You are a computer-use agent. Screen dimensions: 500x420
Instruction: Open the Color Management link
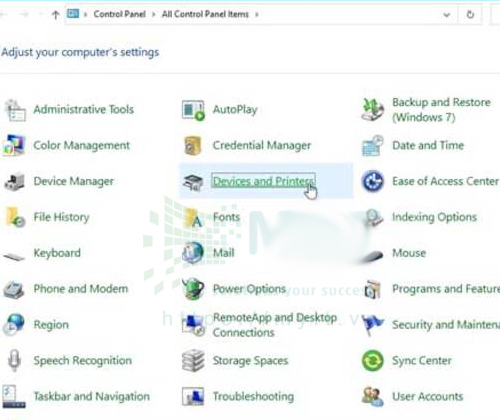click(x=82, y=146)
